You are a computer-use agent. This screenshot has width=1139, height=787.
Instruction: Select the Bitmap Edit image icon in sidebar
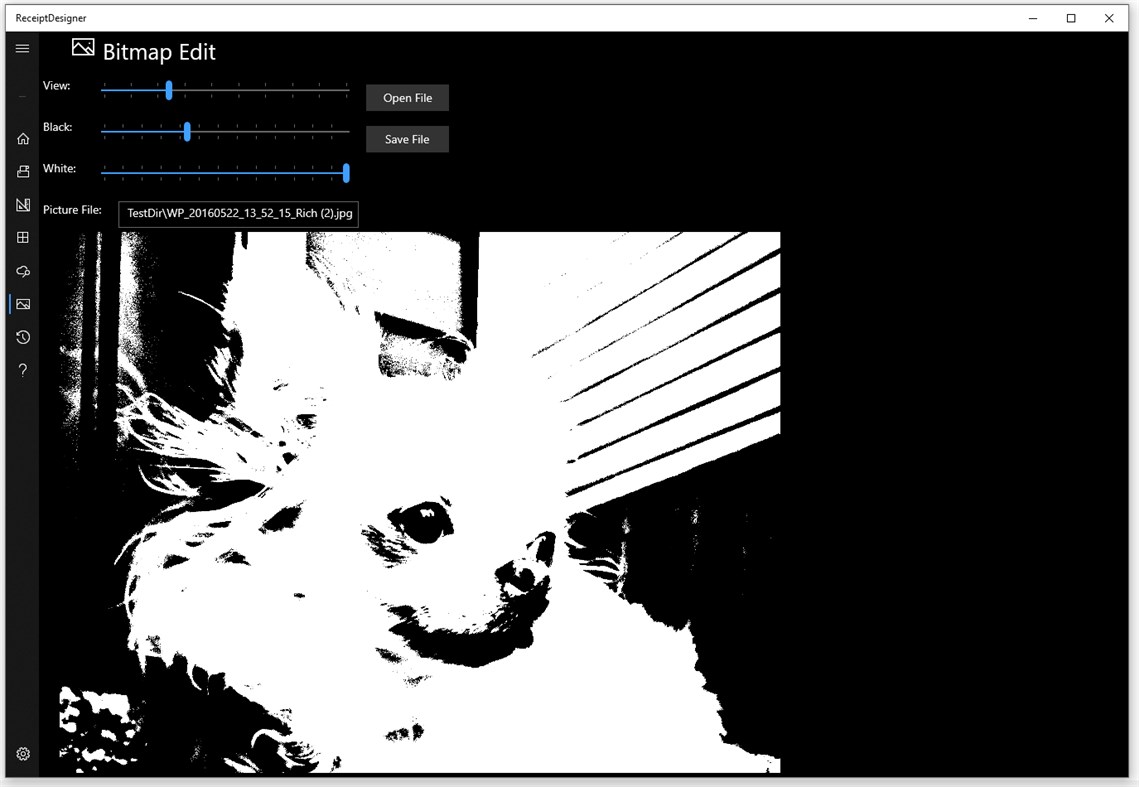coord(22,303)
